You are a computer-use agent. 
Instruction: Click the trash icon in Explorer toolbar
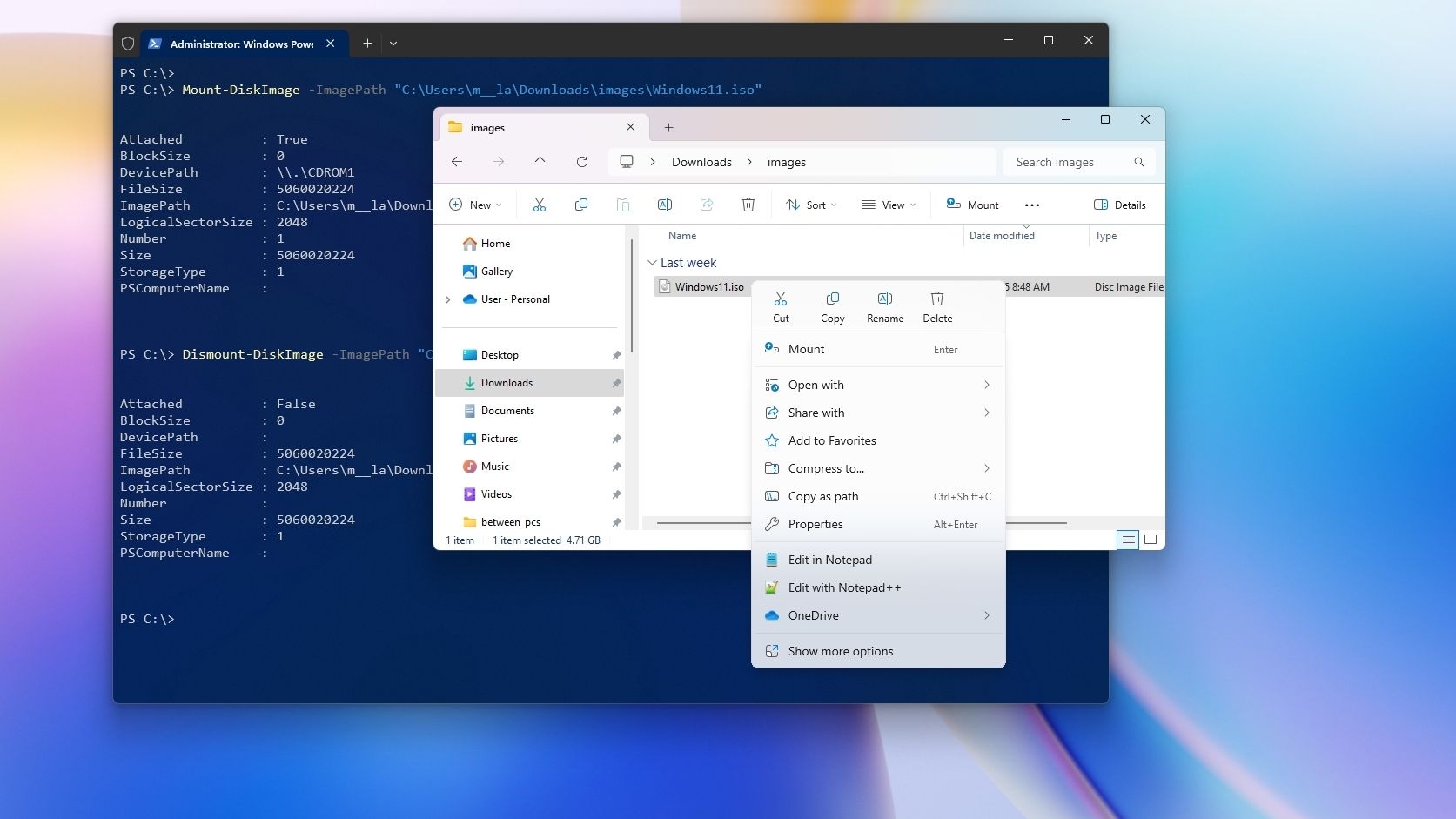point(748,205)
